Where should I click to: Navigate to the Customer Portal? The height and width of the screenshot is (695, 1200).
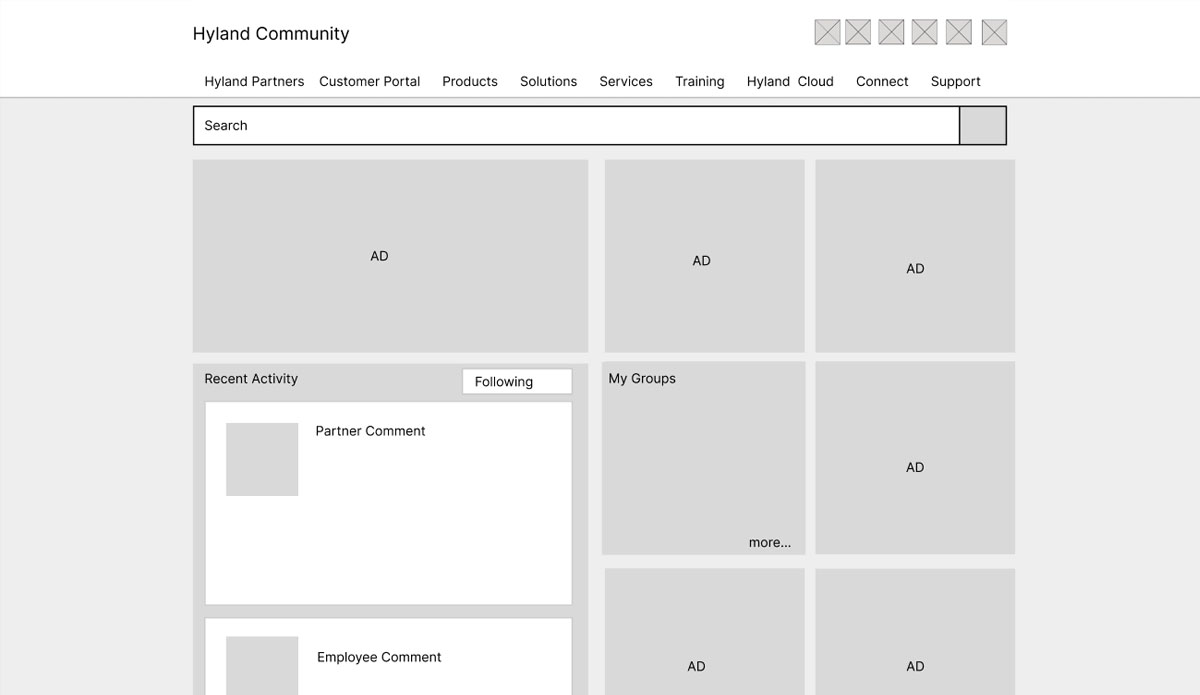coord(369,81)
